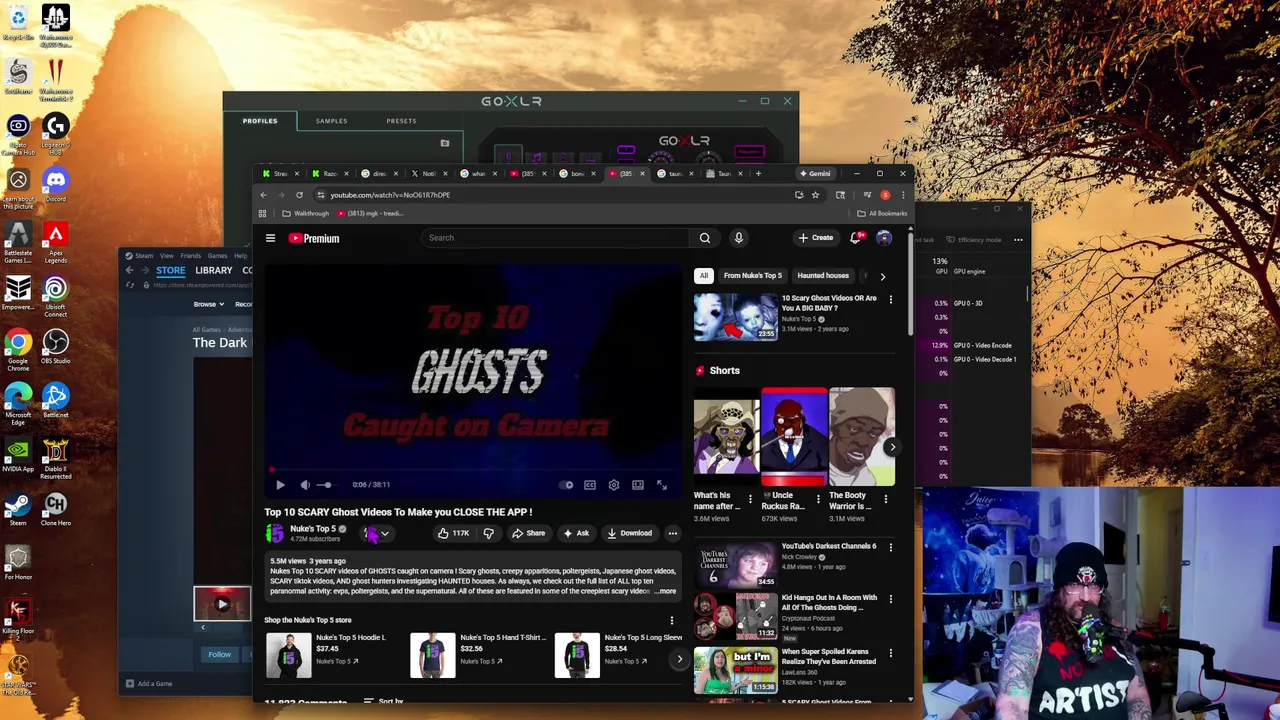Open Task Manager more options ellipsis

click(1018, 240)
